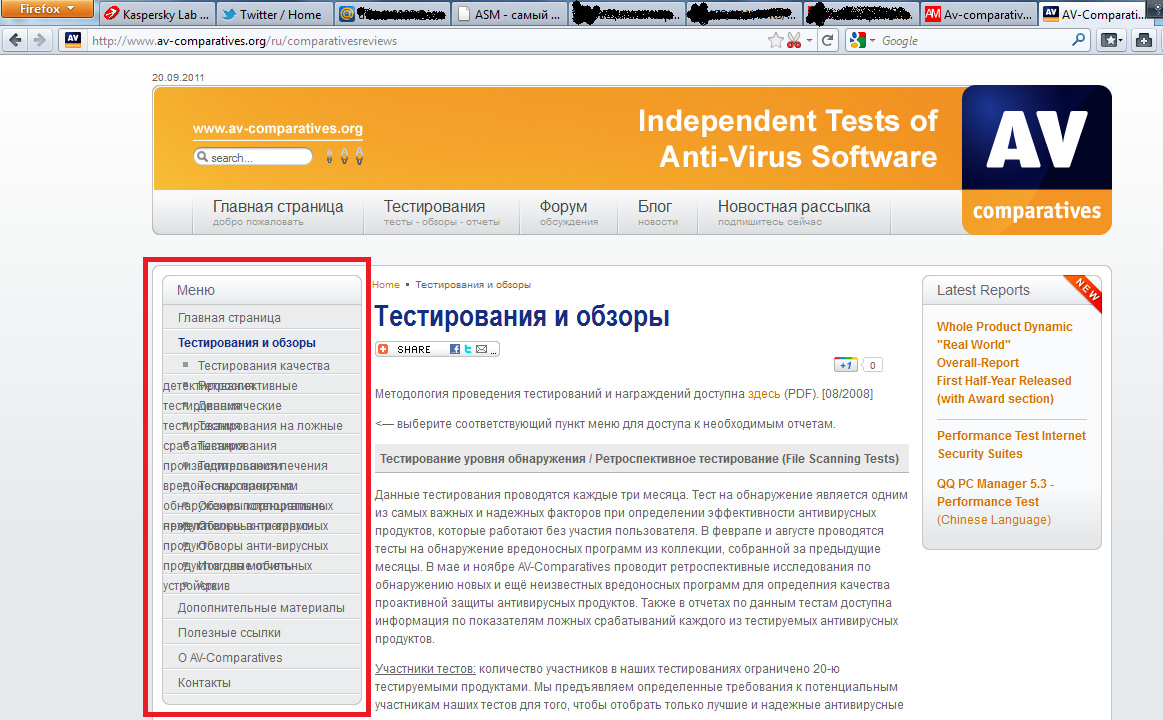Select Тестирования качества sidebar subitem
The height and width of the screenshot is (720, 1163).
click(x=263, y=366)
